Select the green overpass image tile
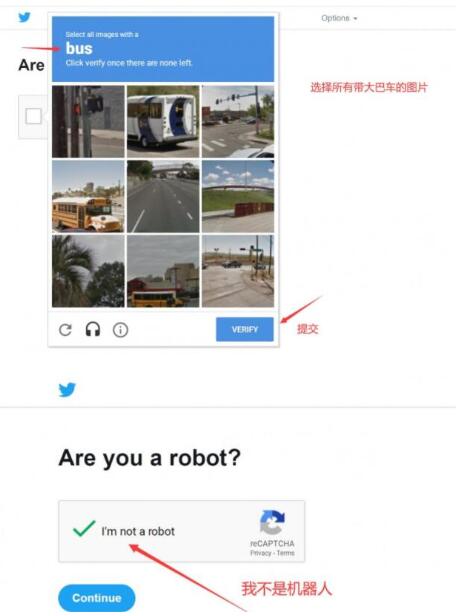 point(238,196)
